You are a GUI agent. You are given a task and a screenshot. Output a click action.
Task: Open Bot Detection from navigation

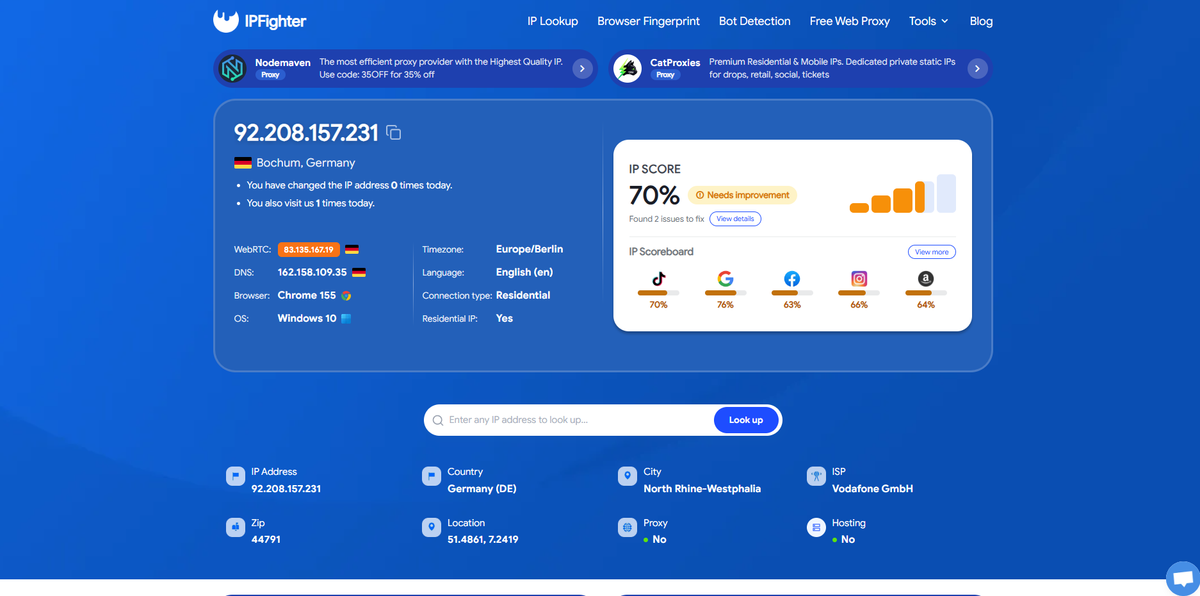(755, 21)
